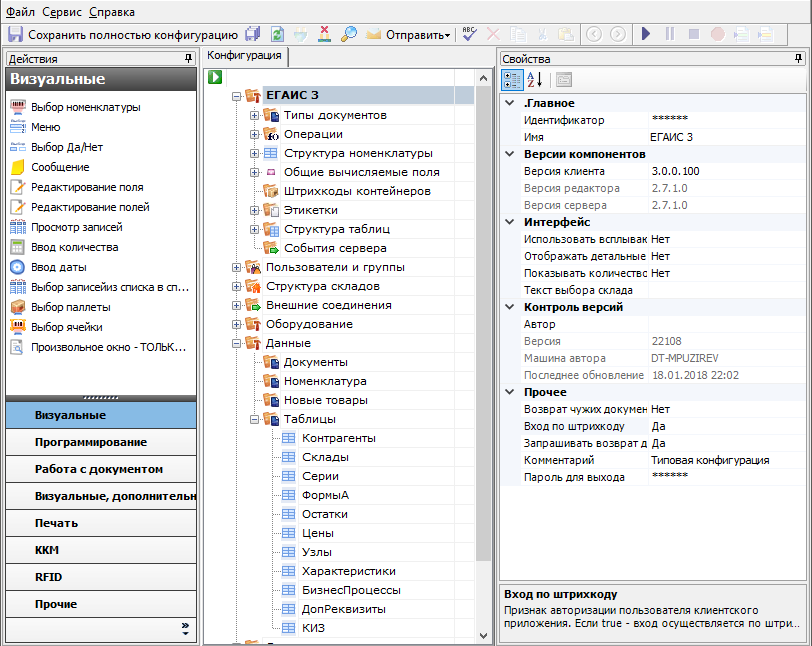Select the Ввод количества calculator icon
The width and height of the screenshot is (812, 646).
point(18,247)
